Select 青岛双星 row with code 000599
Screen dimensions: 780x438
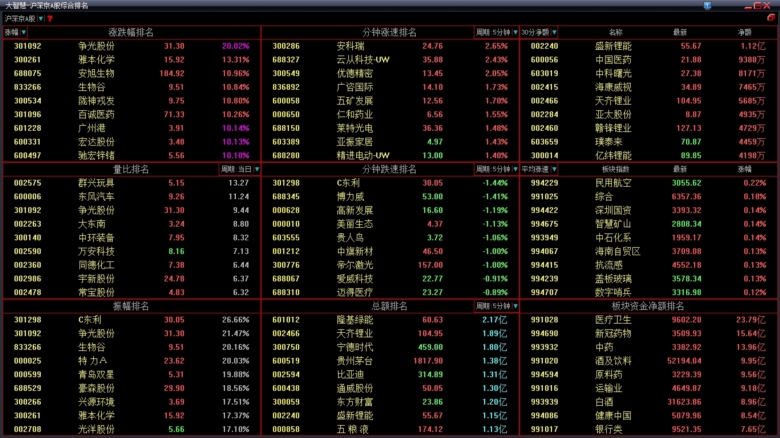(x=132, y=374)
